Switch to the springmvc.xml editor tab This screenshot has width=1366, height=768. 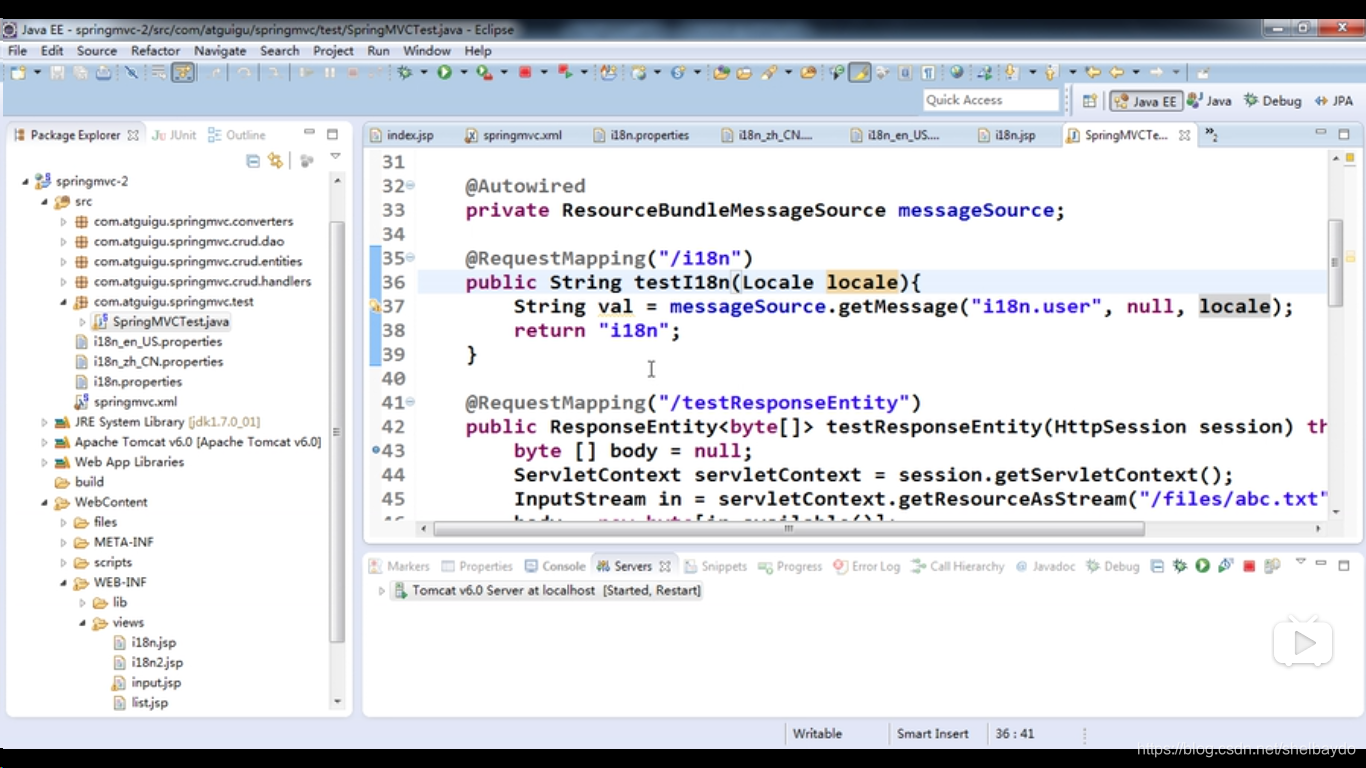pos(513,135)
